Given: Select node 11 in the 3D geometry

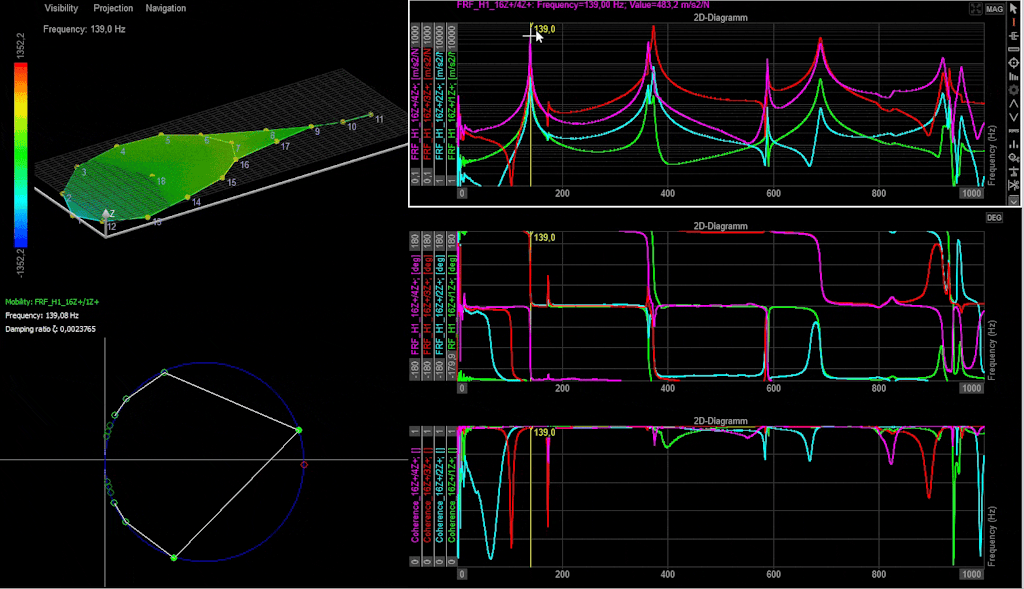Looking at the screenshot, I should pos(371,115).
